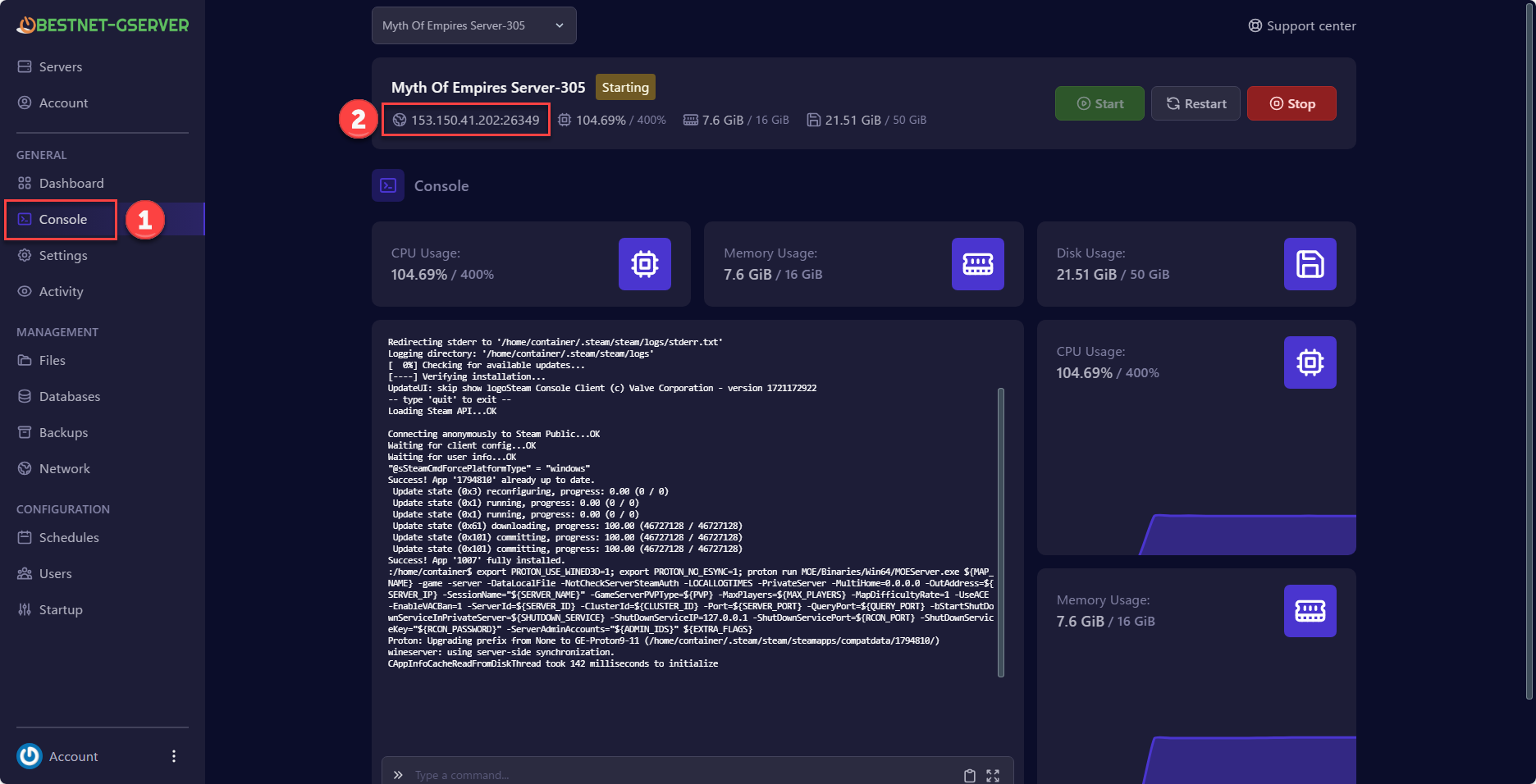Click the Support center lifebuoy icon

pos(1255,25)
